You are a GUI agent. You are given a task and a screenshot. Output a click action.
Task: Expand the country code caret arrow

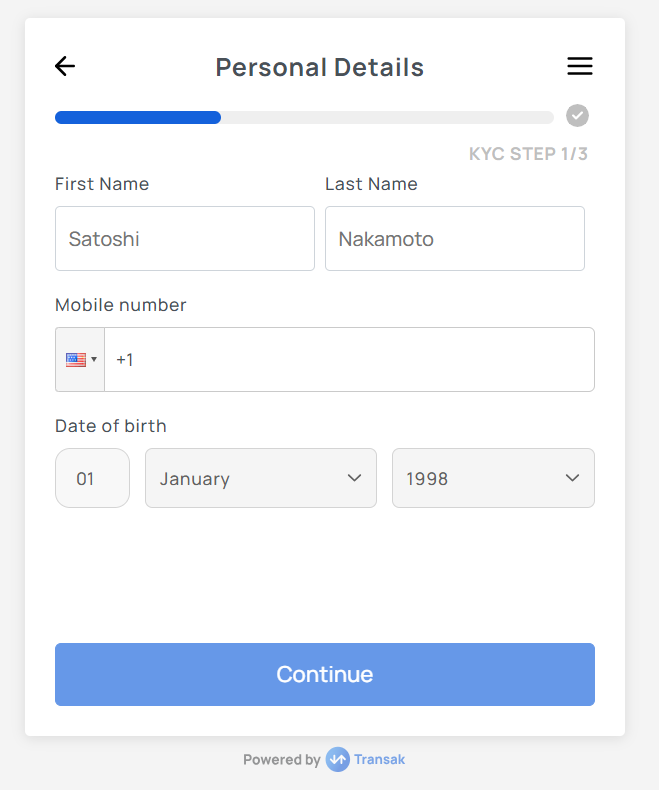click(94, 360)
